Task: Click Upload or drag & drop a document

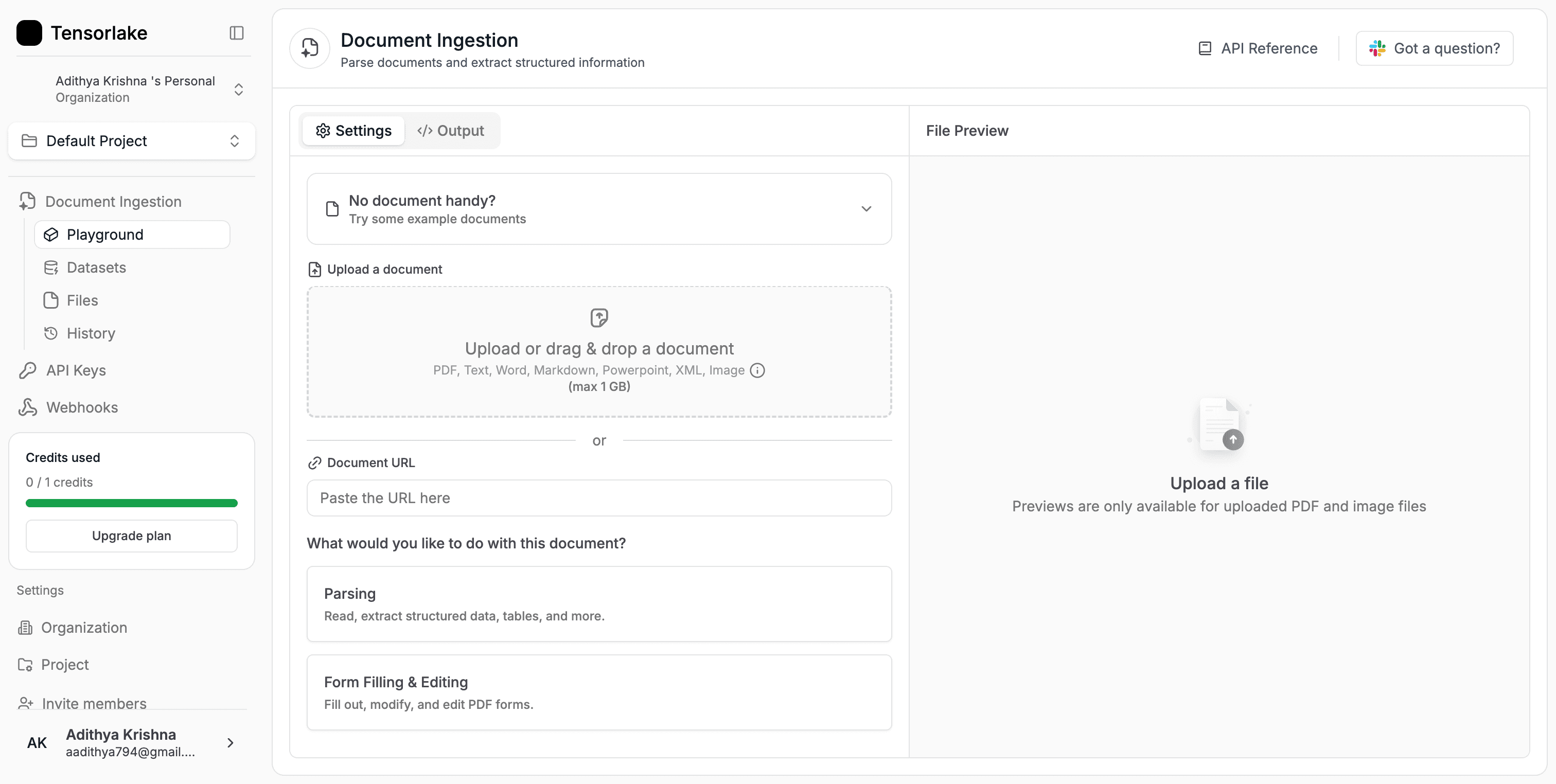Action: (x=599, y=348)
